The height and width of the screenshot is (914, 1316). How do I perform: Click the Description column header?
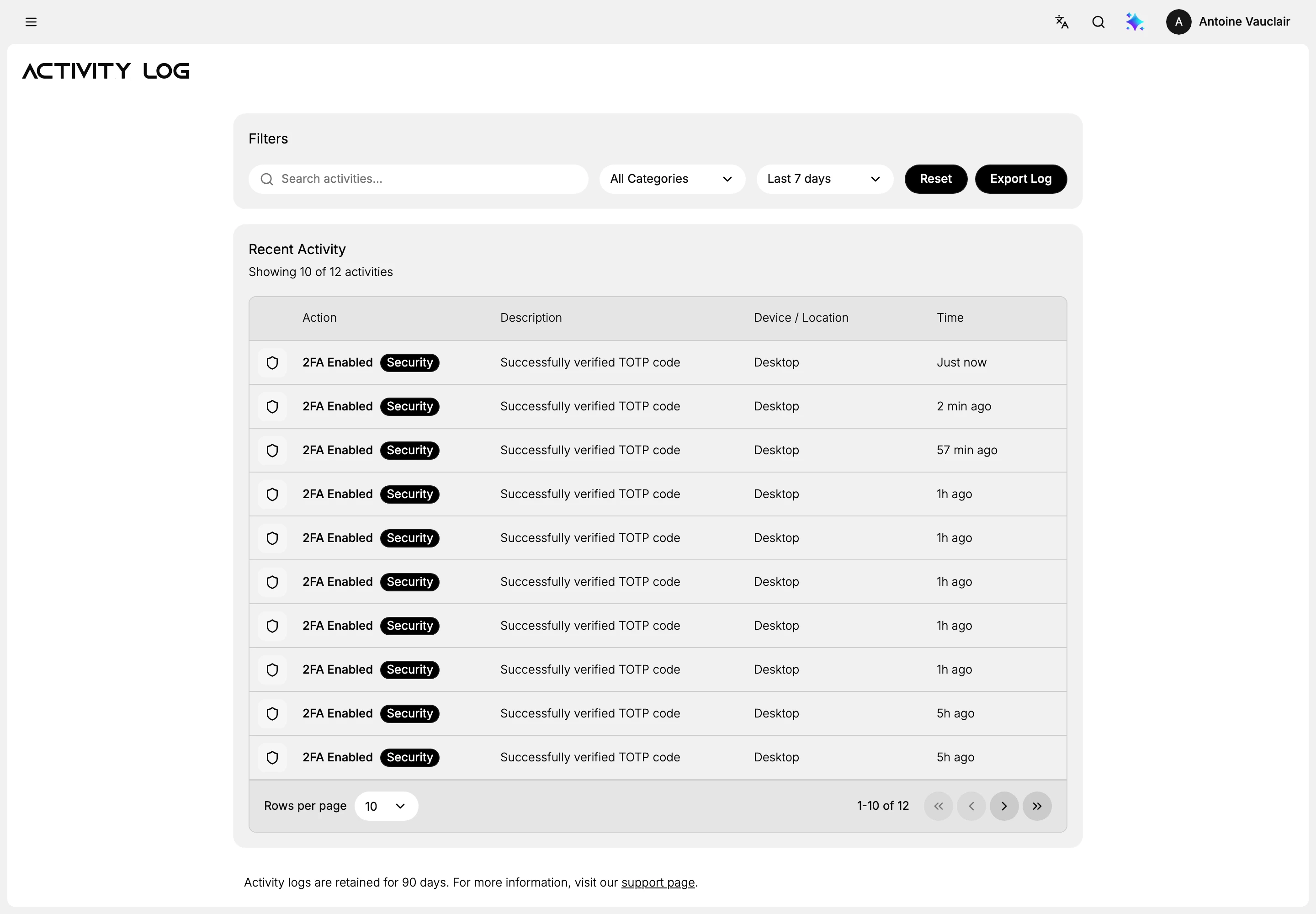pos(531,318)
